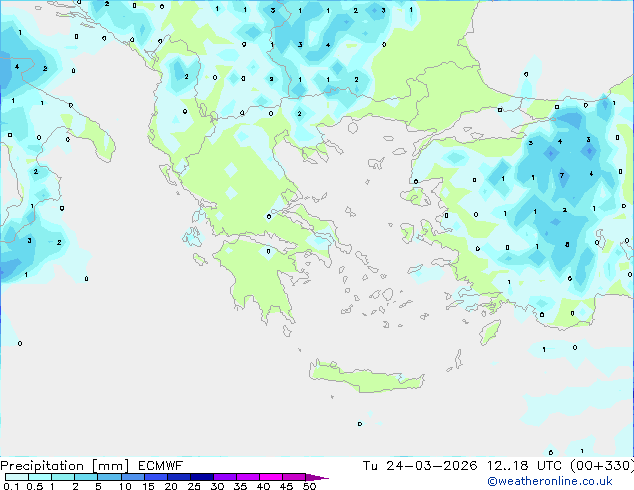Click the '0.5' legend scale label
This screenshot has height=490, width=634.
(35, 486)
